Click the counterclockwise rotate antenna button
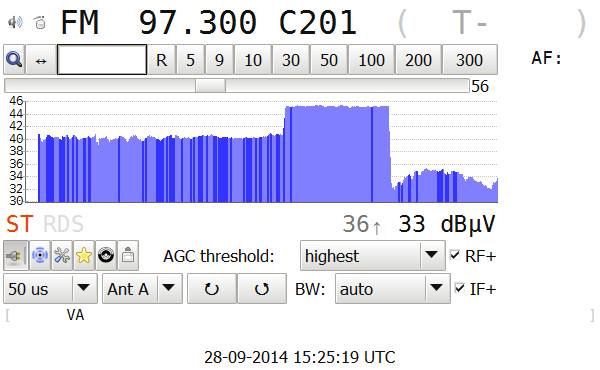Screen dimensions: 600x370 pyautogui.click(x=262, y=289)
